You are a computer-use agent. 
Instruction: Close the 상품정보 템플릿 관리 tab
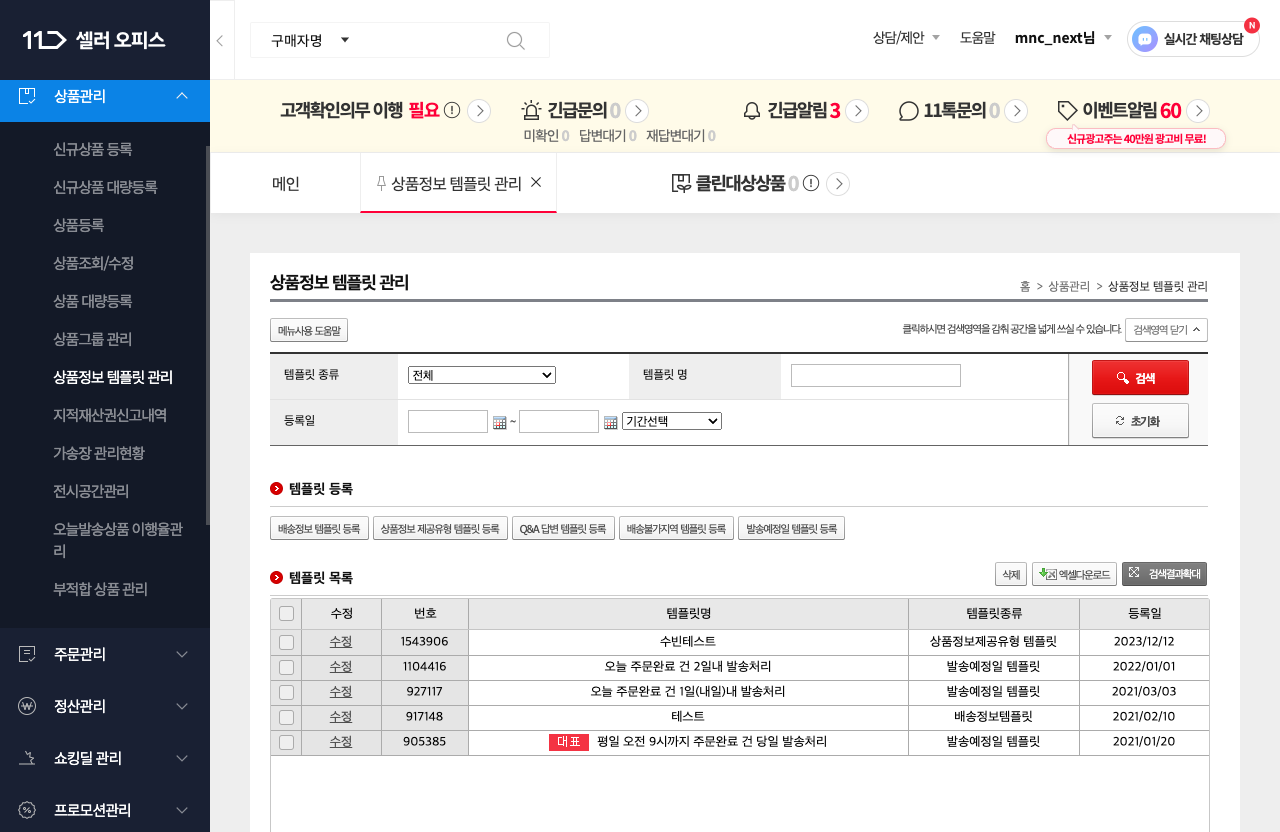point(536,183)
